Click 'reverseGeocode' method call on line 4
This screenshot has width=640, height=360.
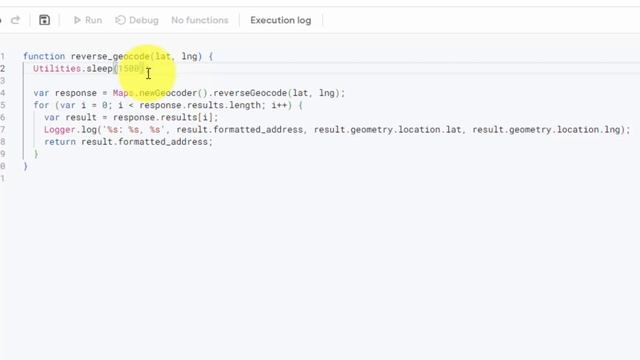click(x=250, y=93)
